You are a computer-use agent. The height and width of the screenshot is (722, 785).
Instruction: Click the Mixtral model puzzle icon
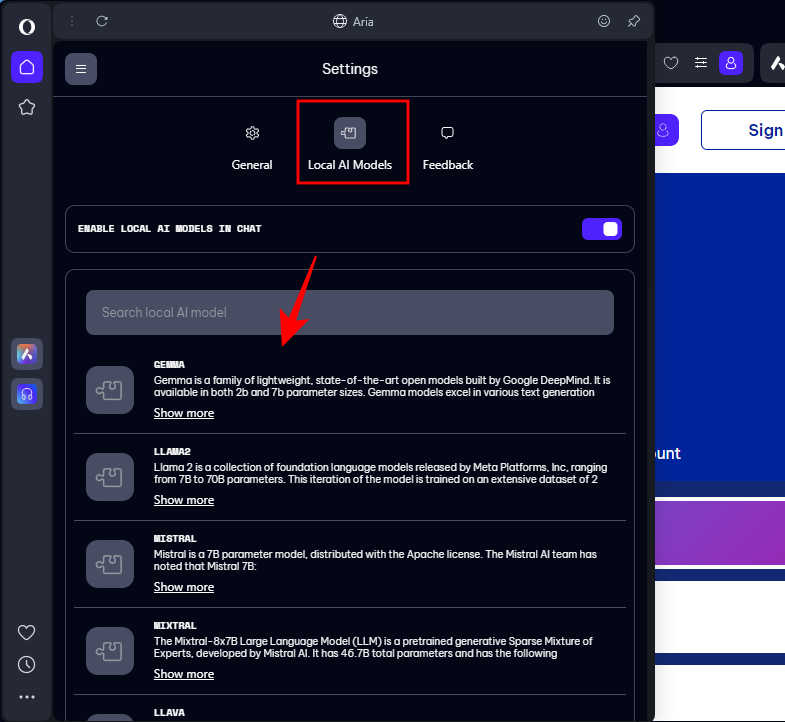[110, 651]
